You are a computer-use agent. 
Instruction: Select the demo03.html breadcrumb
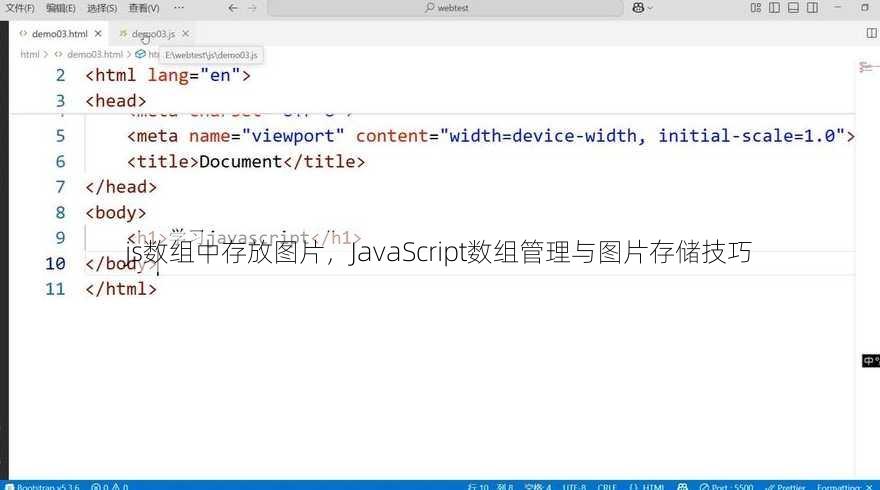[x=94, y=54]
